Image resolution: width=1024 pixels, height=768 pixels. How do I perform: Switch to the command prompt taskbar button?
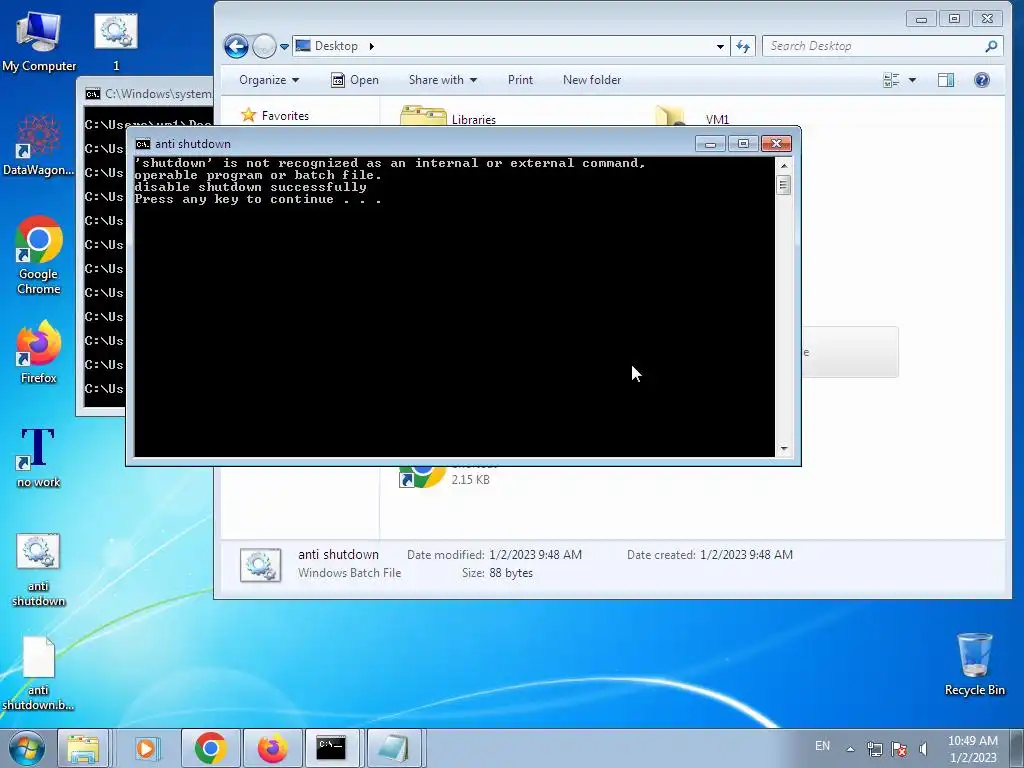pyautogui.click(x=332, y=748)
